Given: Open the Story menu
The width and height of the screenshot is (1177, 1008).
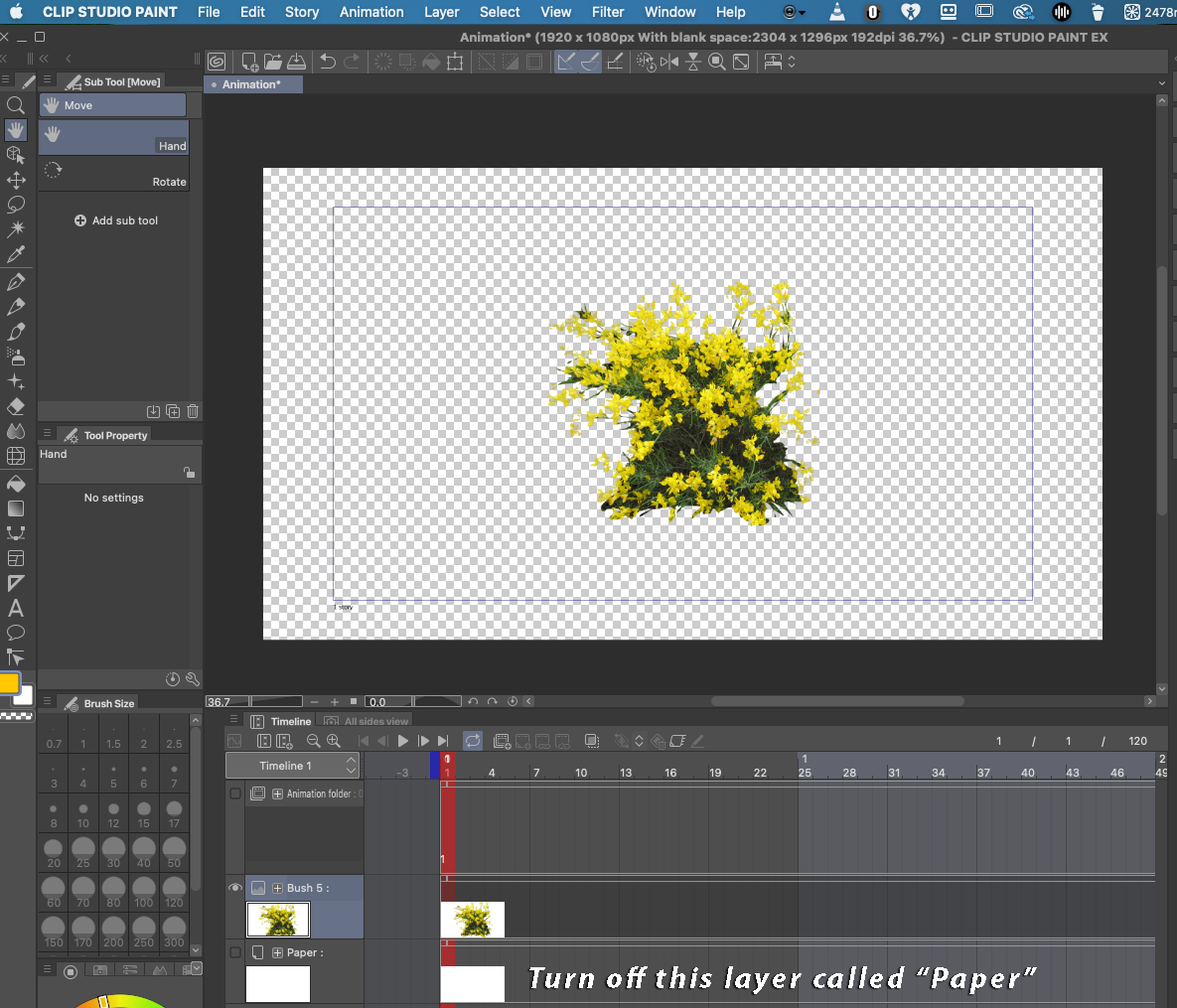Looking at the screenshot, I should pos(302,12).
